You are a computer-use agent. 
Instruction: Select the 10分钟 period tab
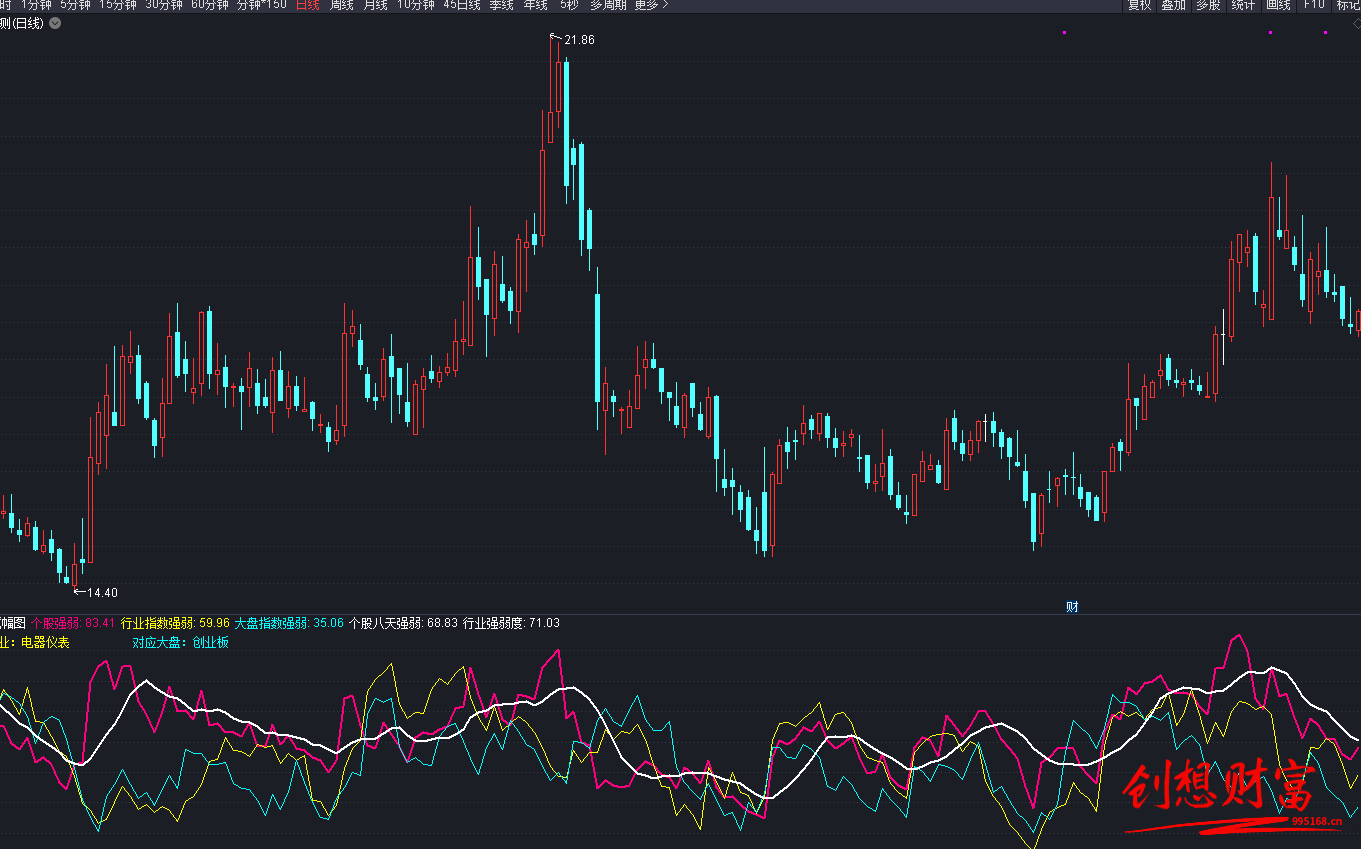[415, 5]
